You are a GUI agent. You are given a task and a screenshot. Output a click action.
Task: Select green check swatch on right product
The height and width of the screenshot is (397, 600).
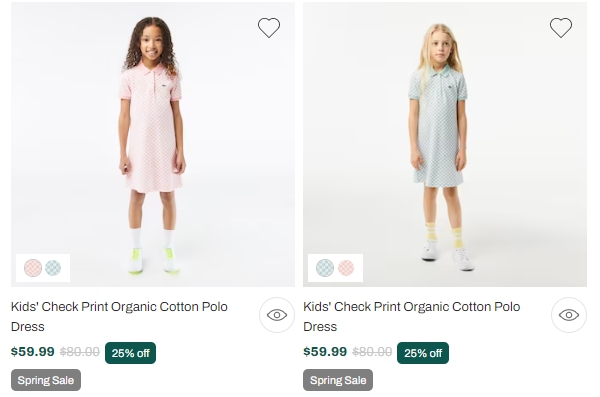click(325, 268)
